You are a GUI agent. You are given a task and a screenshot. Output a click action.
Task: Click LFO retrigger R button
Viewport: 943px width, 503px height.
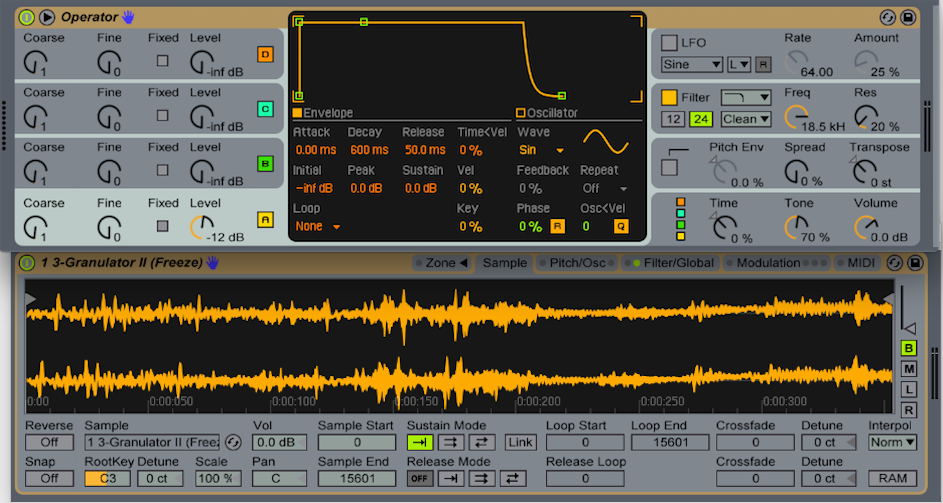[763, 64]
